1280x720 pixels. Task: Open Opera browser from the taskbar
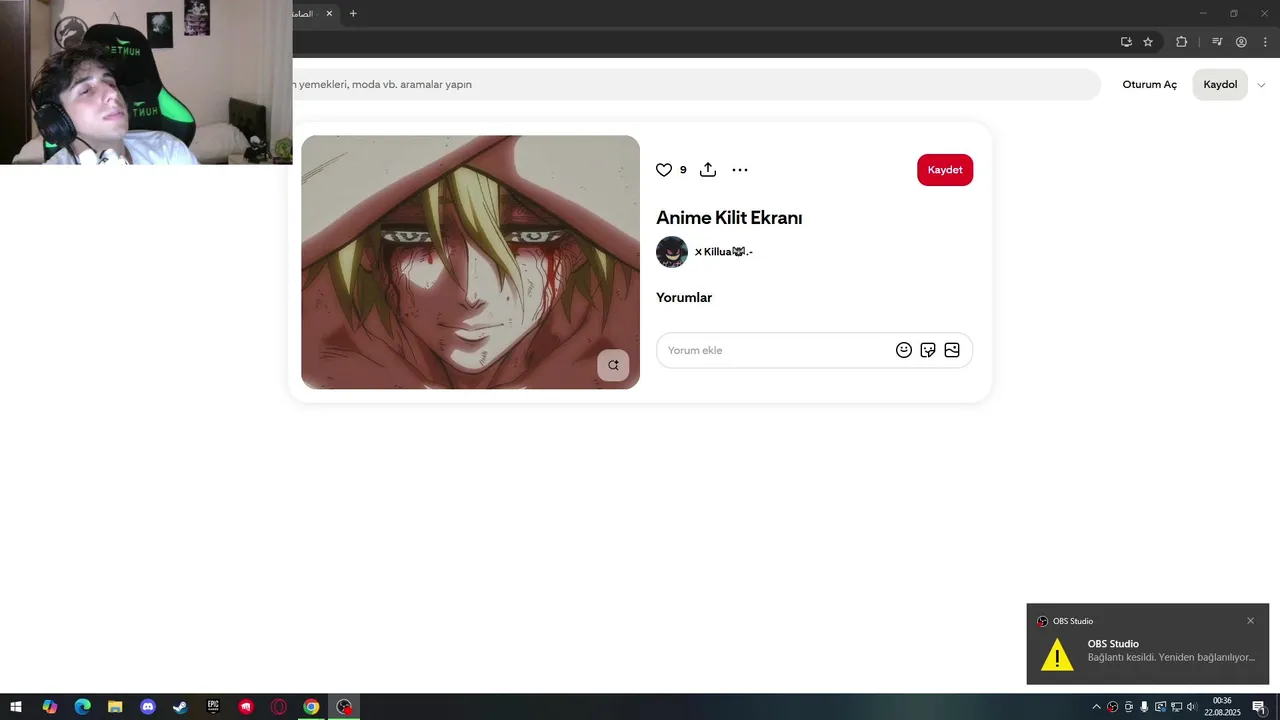pos(279,707)
